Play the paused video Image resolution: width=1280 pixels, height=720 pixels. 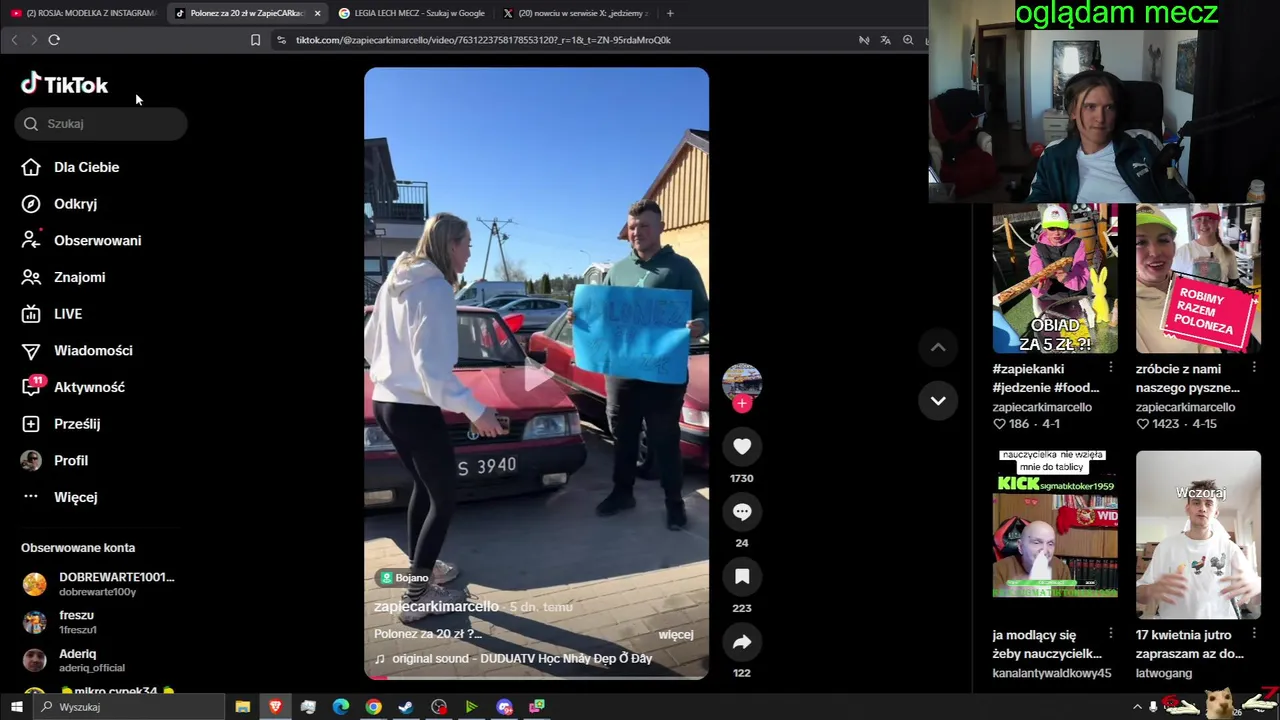pyautogui.click(x=537, y=375)
